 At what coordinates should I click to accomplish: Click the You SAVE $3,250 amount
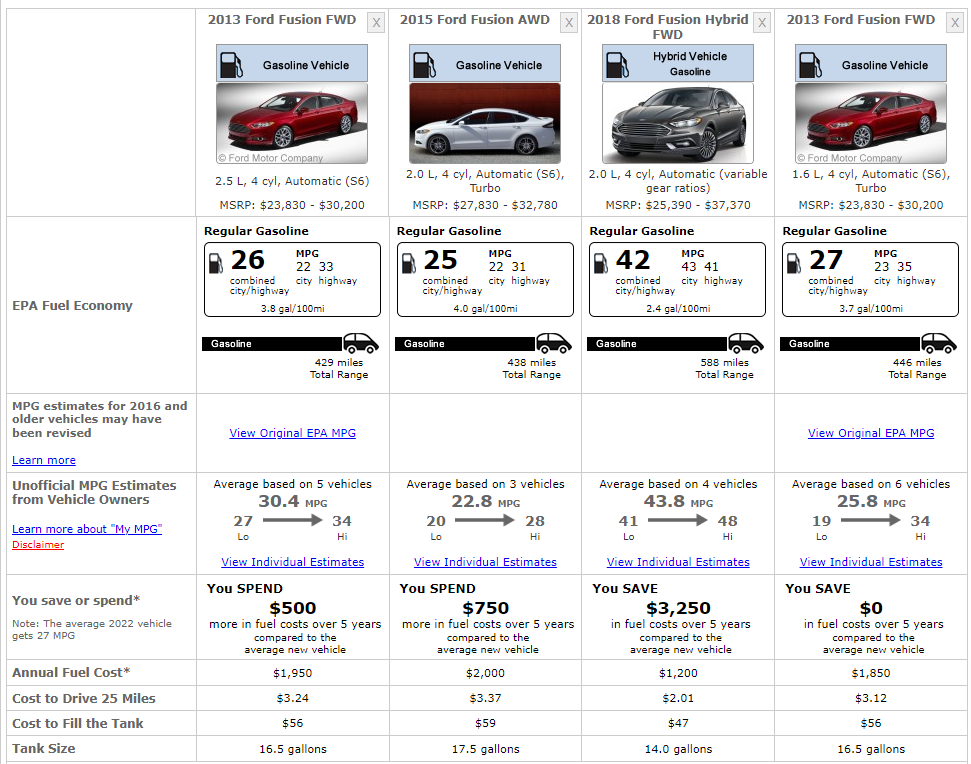pos(678,608)
